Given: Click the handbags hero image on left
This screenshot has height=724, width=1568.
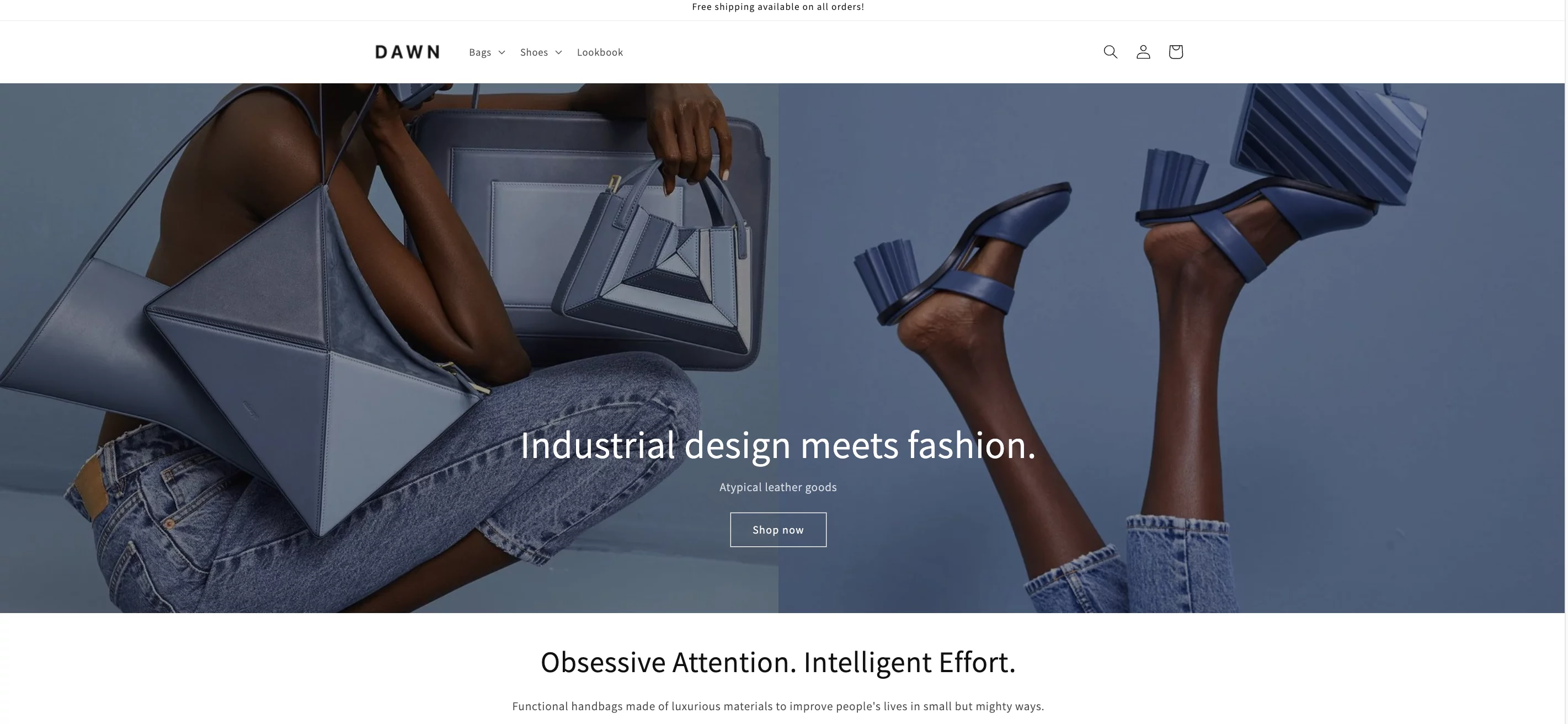Looking at the screenshot, I should click(389, 348).
